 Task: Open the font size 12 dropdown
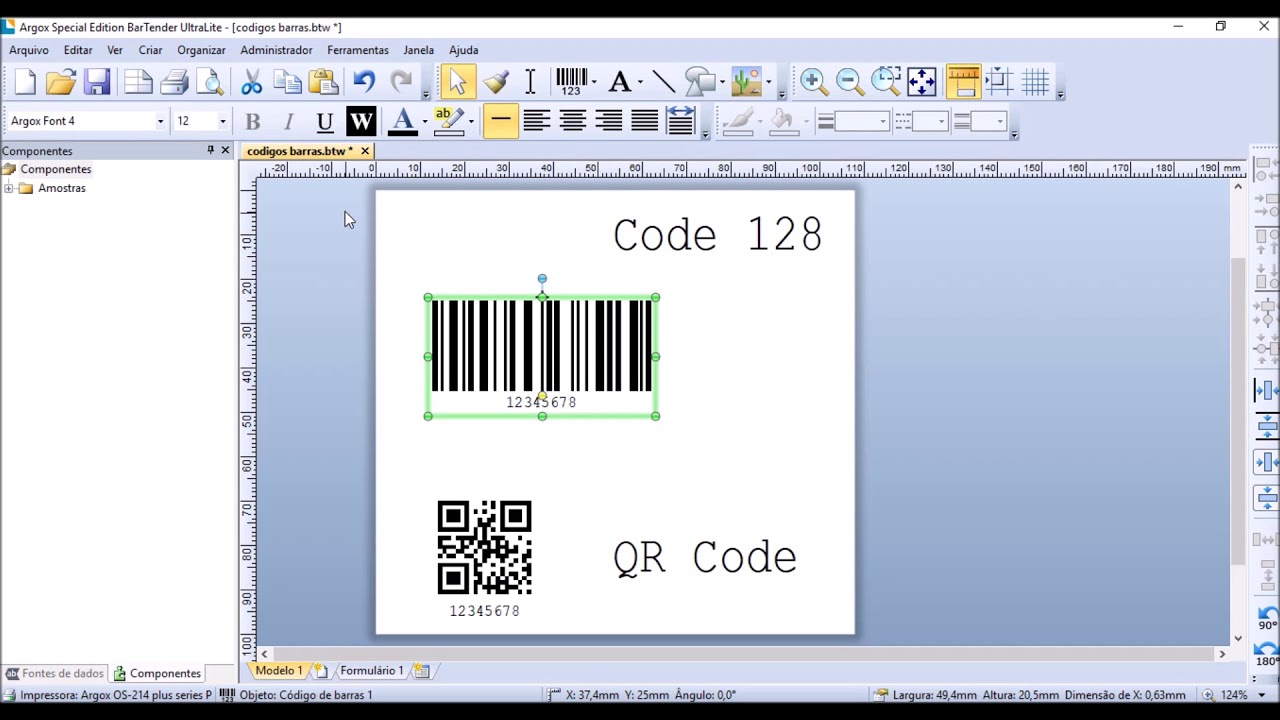tap(201, 121)
